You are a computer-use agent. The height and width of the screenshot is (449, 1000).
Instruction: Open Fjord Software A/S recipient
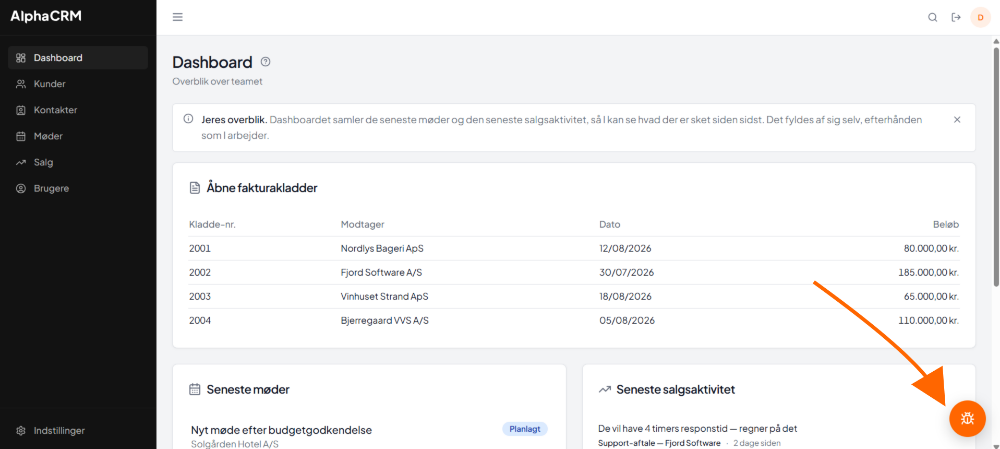(x=381, y=272)
